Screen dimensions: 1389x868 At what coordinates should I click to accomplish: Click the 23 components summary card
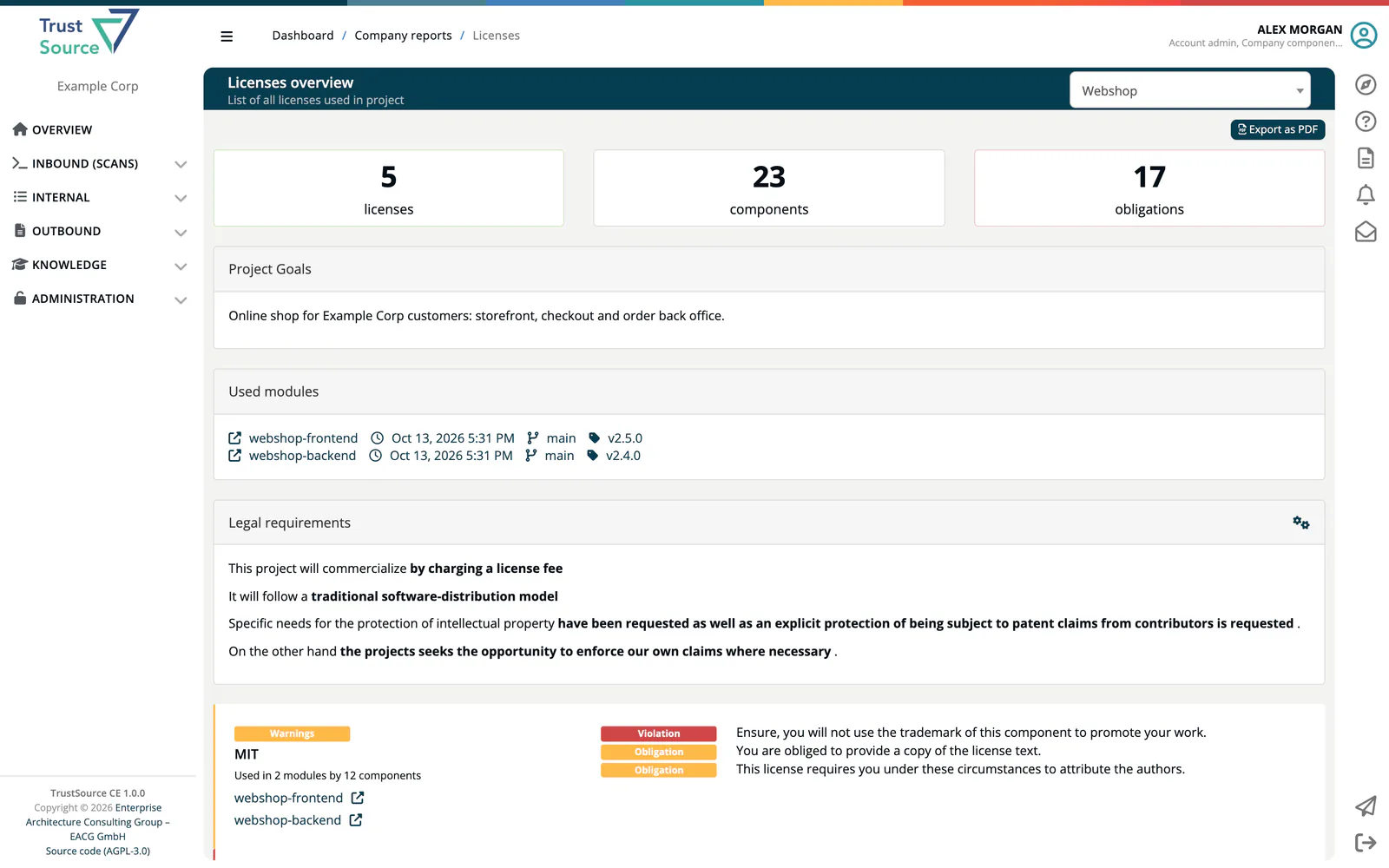769,188
